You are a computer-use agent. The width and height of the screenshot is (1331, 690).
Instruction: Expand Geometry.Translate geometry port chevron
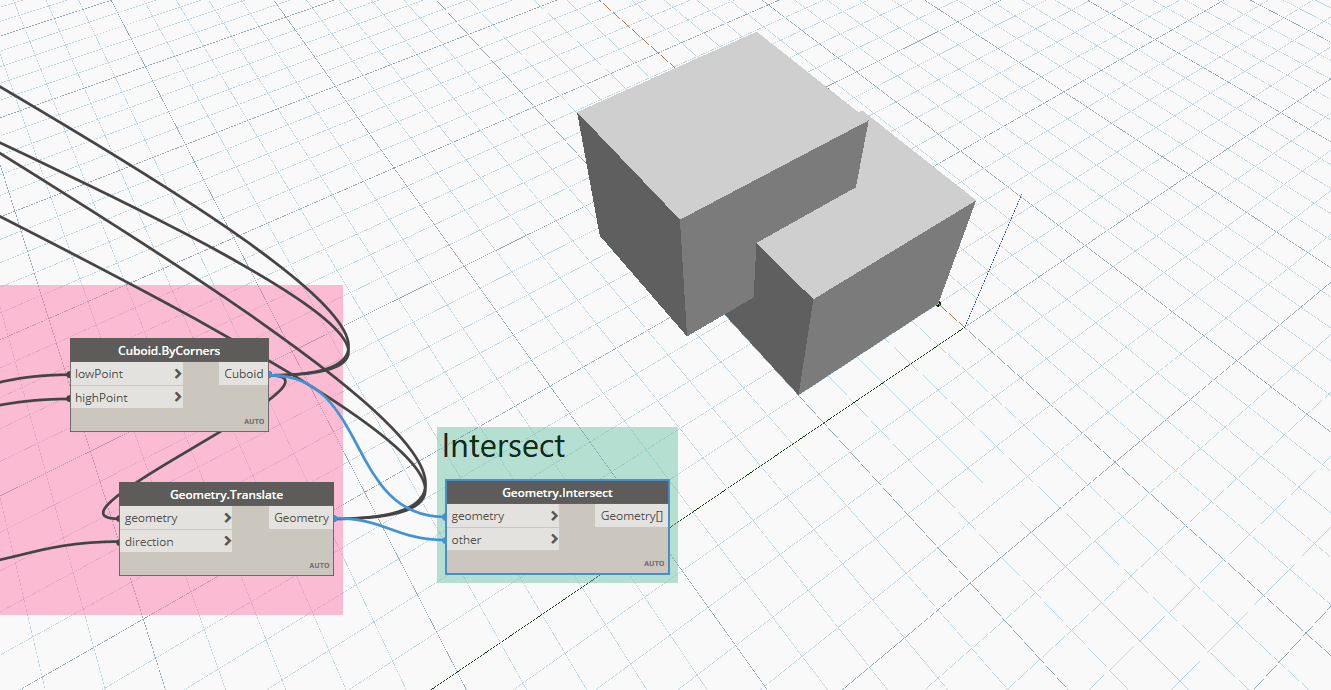coord(228,518)
